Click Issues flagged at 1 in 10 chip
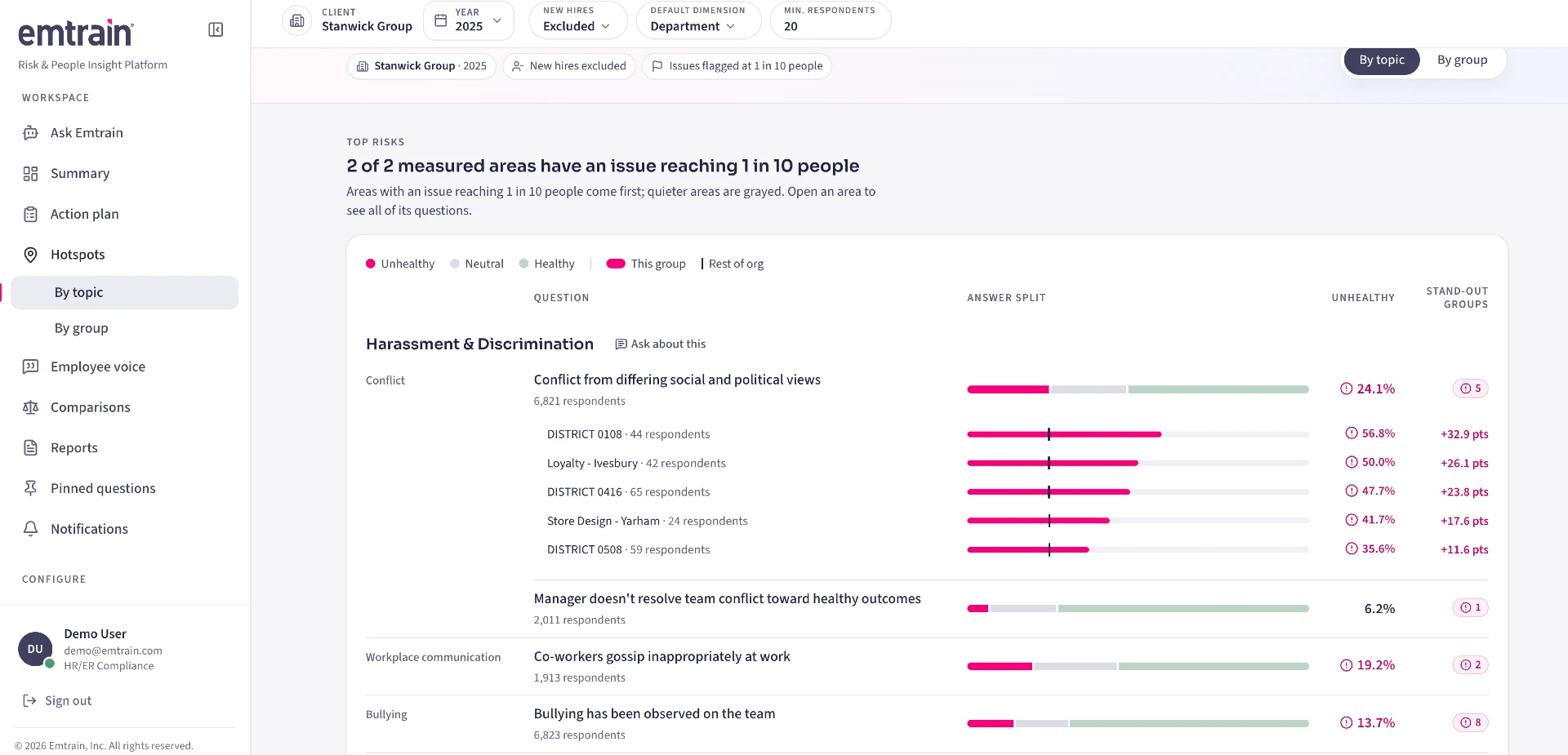The height and width of the screenshot is (755, 1568). pos(737,66)
